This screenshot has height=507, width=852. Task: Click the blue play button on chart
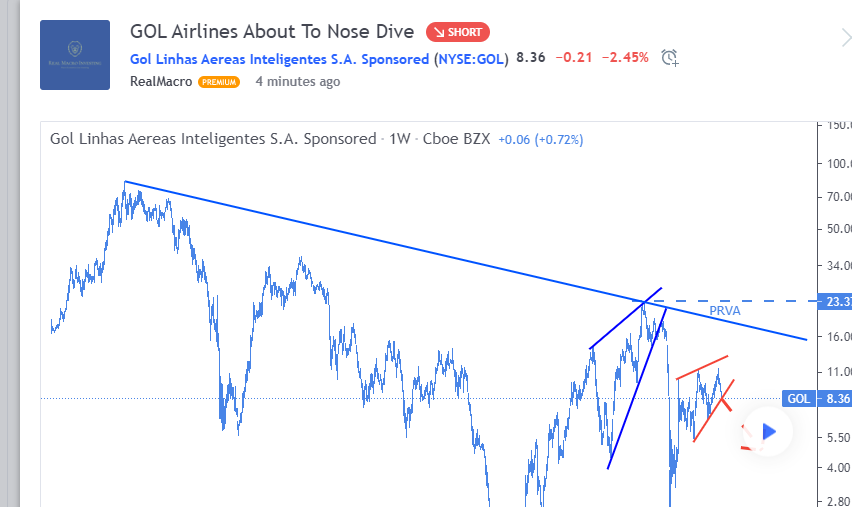pos(768,432)
